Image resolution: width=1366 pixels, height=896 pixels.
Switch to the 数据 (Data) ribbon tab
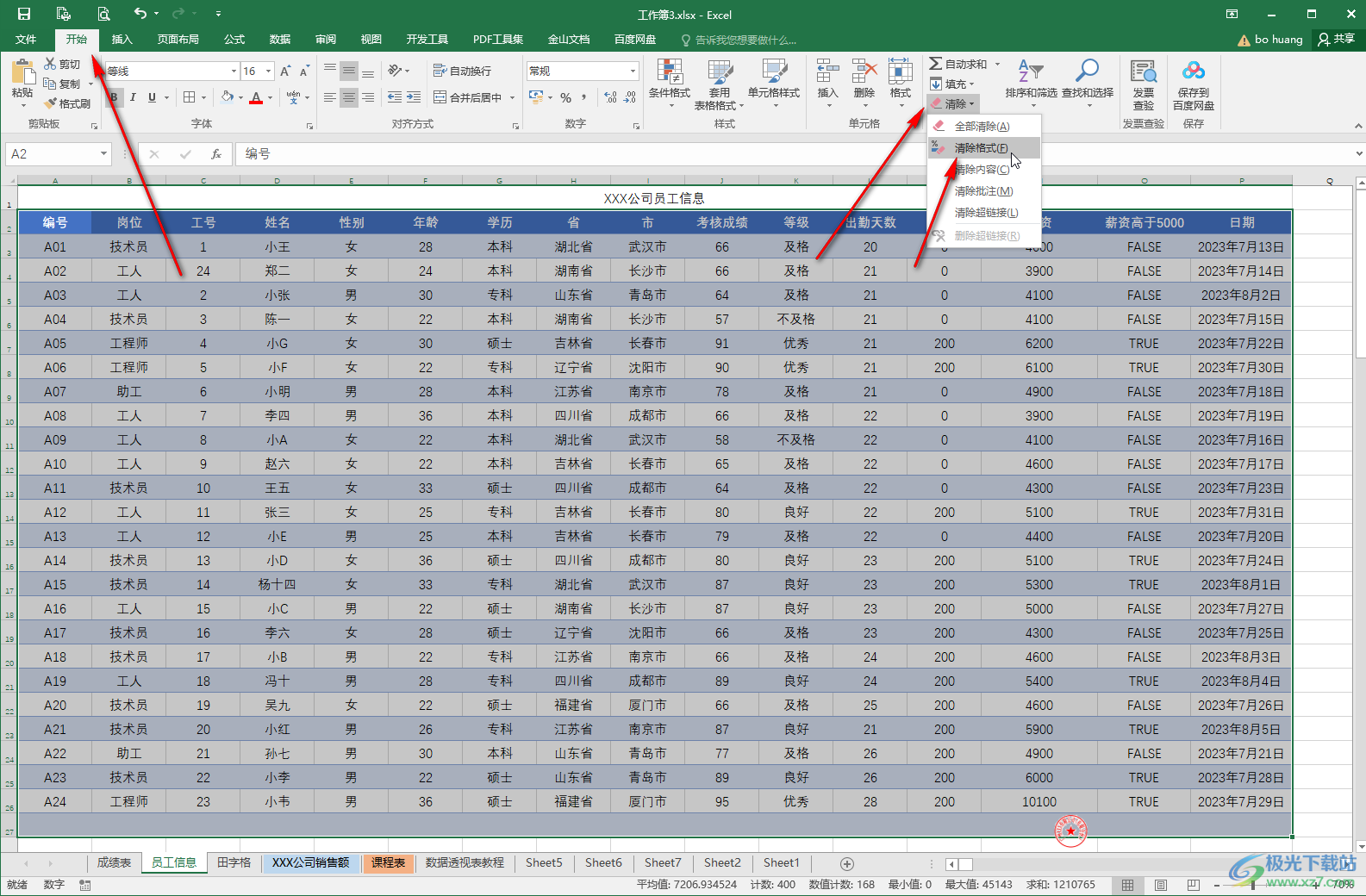[x=279, y=40]
